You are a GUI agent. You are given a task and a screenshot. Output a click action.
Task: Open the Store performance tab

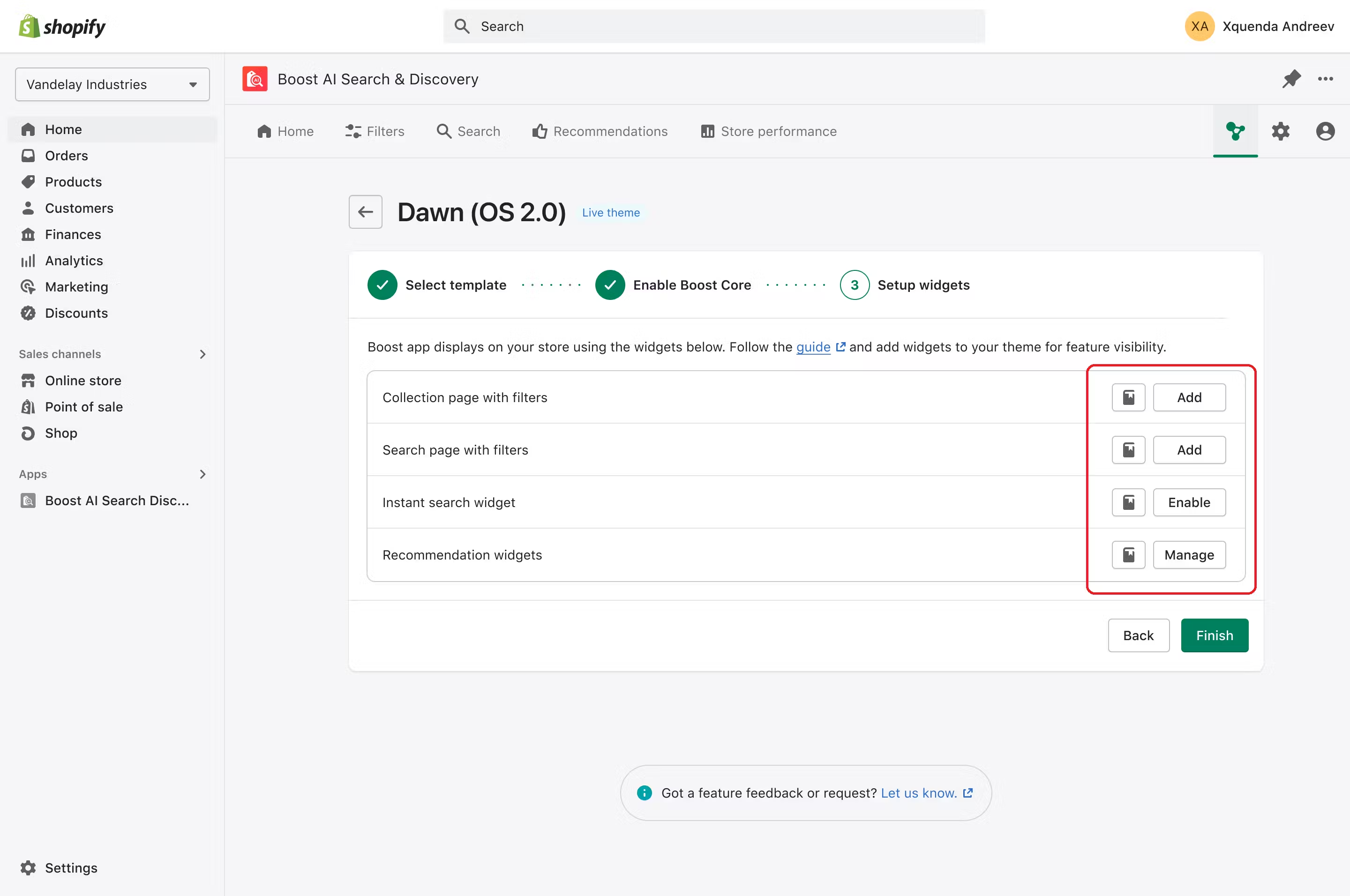(x=769, y=131)
